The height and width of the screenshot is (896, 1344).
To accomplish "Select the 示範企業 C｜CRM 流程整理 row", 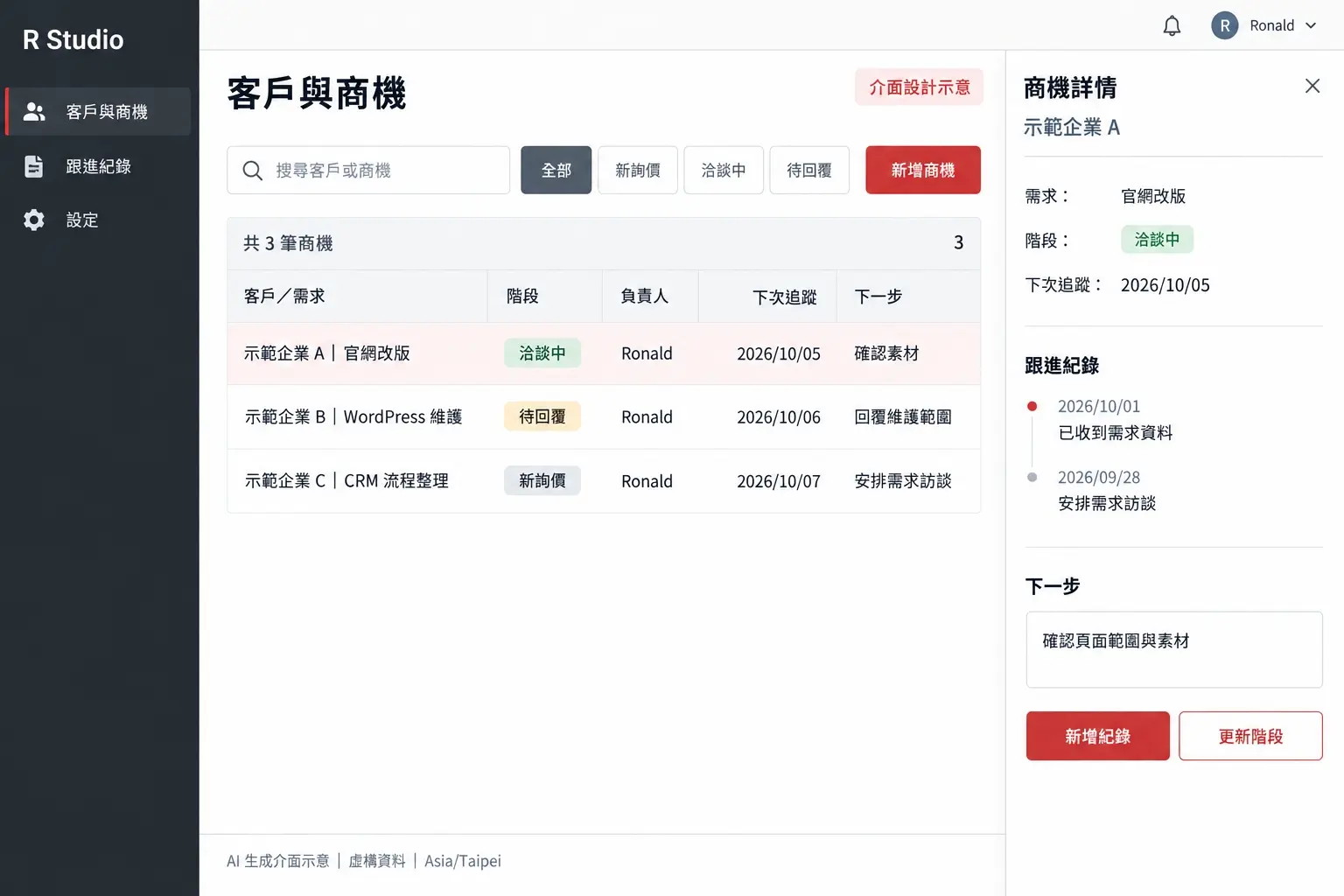I will (604, 481).
